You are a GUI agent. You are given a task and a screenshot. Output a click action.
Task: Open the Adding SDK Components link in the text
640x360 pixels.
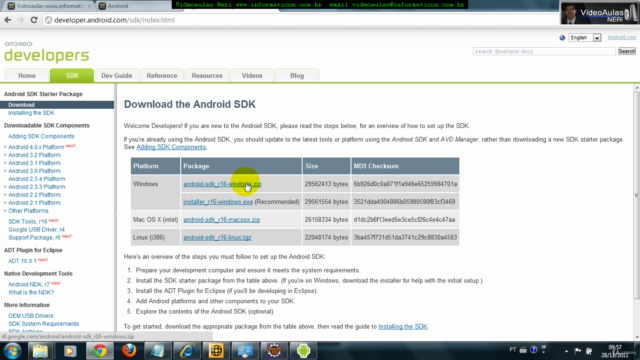click(171, 147)
